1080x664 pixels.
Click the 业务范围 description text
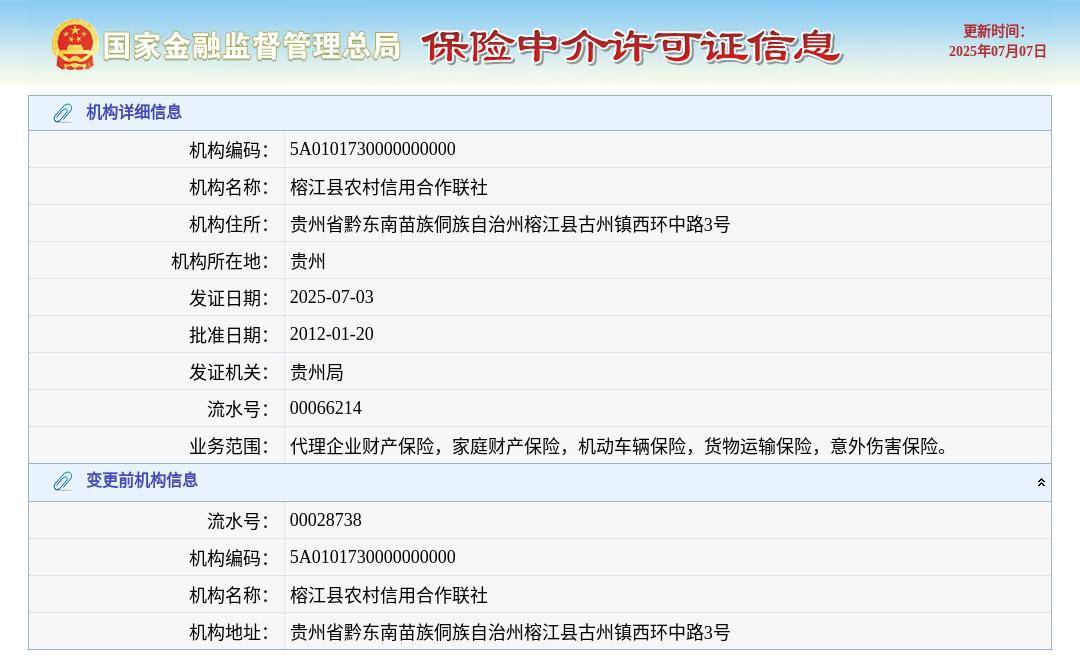619,446
